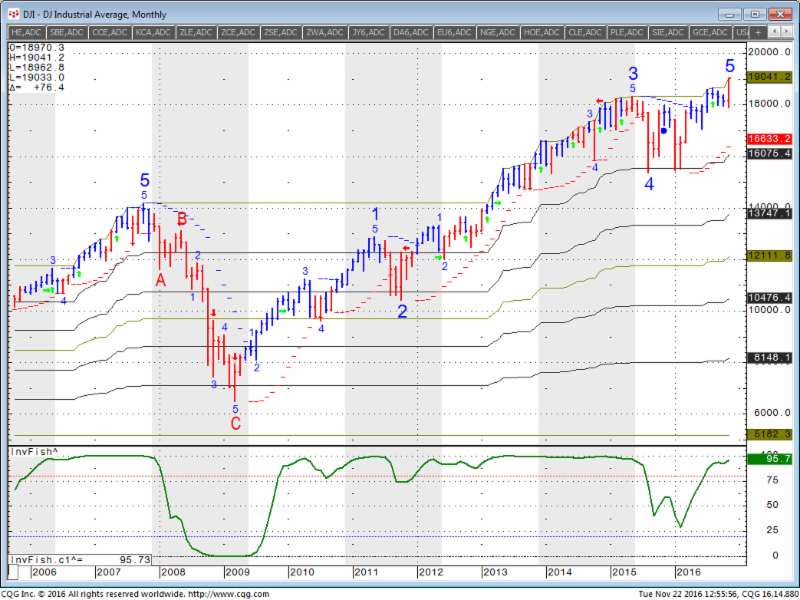
Task: Click the 75 level on indicator scale
Action: tap(772, 480)
